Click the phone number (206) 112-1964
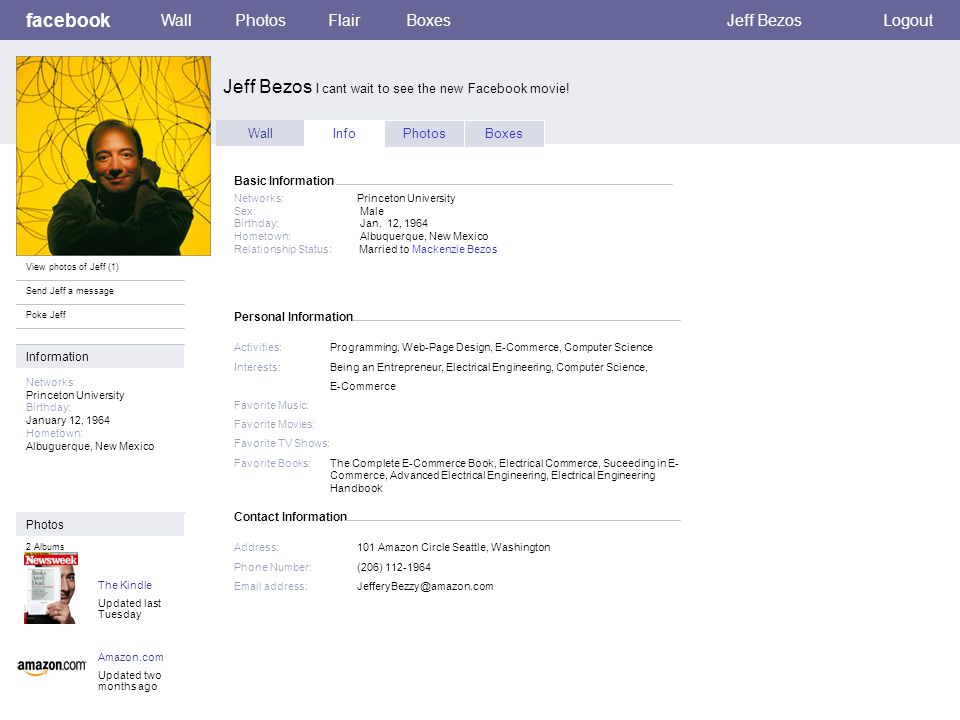Viewport: 960px width, 720px height. click(394, 568)
